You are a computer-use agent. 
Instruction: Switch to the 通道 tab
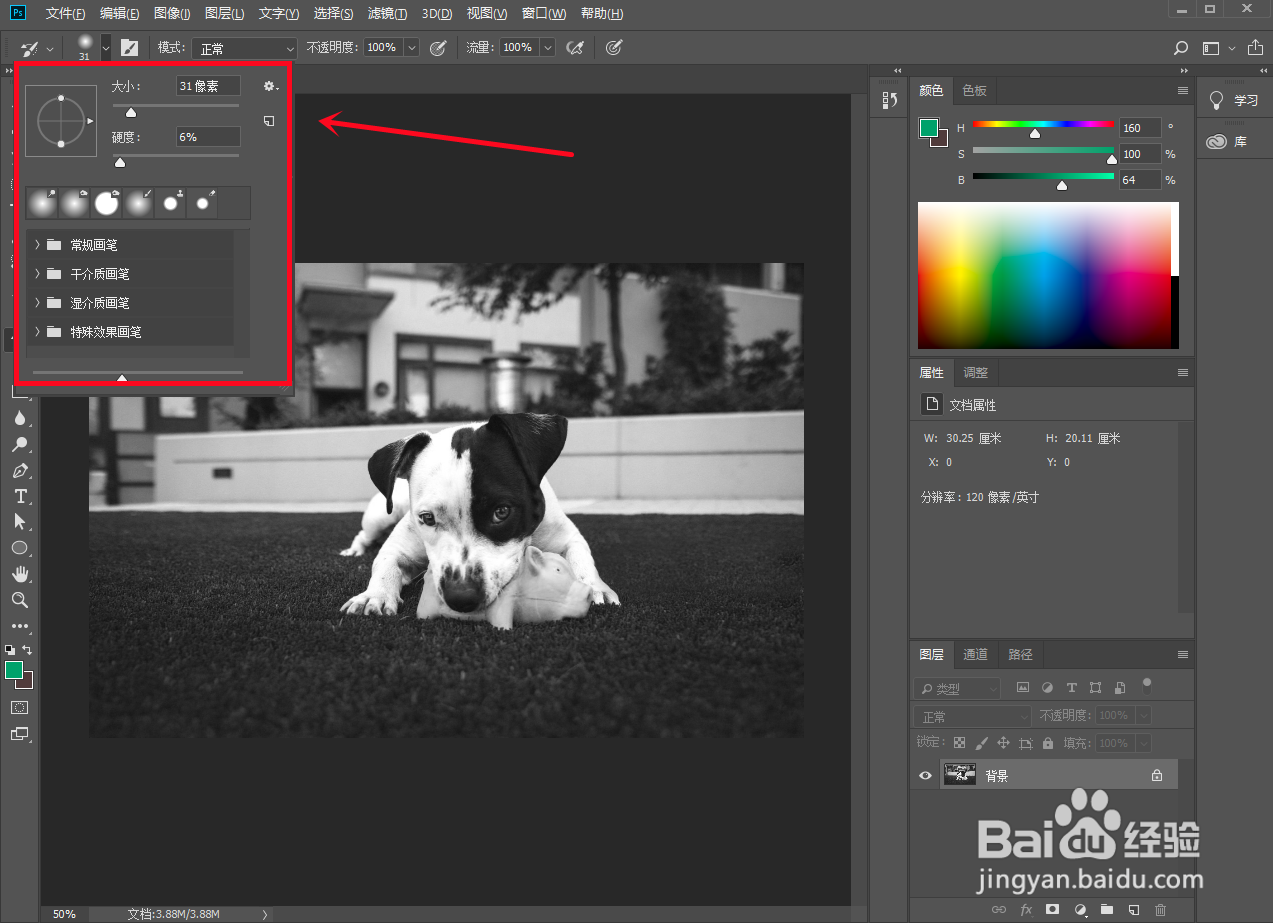975,654
